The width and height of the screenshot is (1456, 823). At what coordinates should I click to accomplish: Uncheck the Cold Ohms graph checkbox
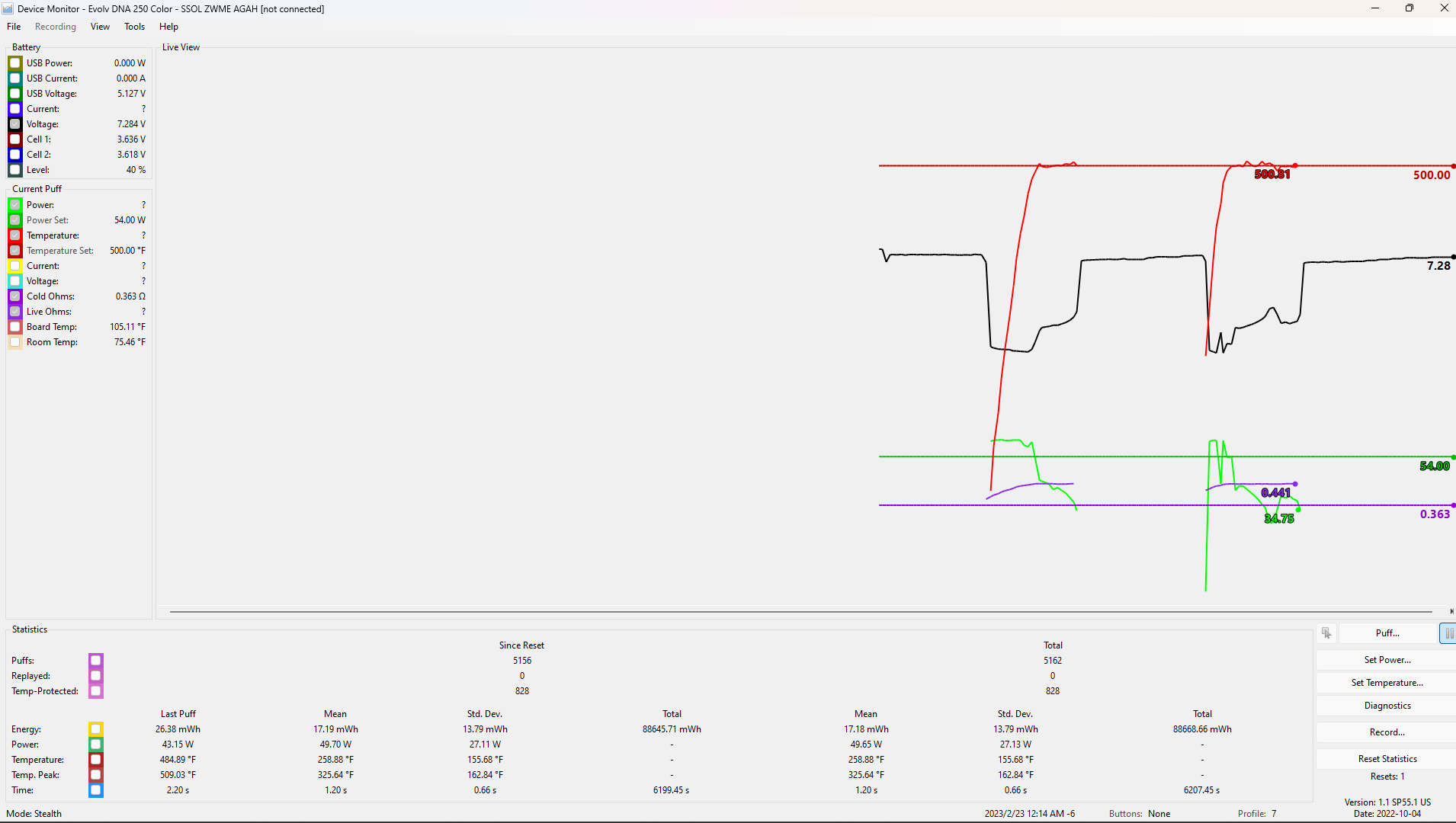click(x=15, y=296)
